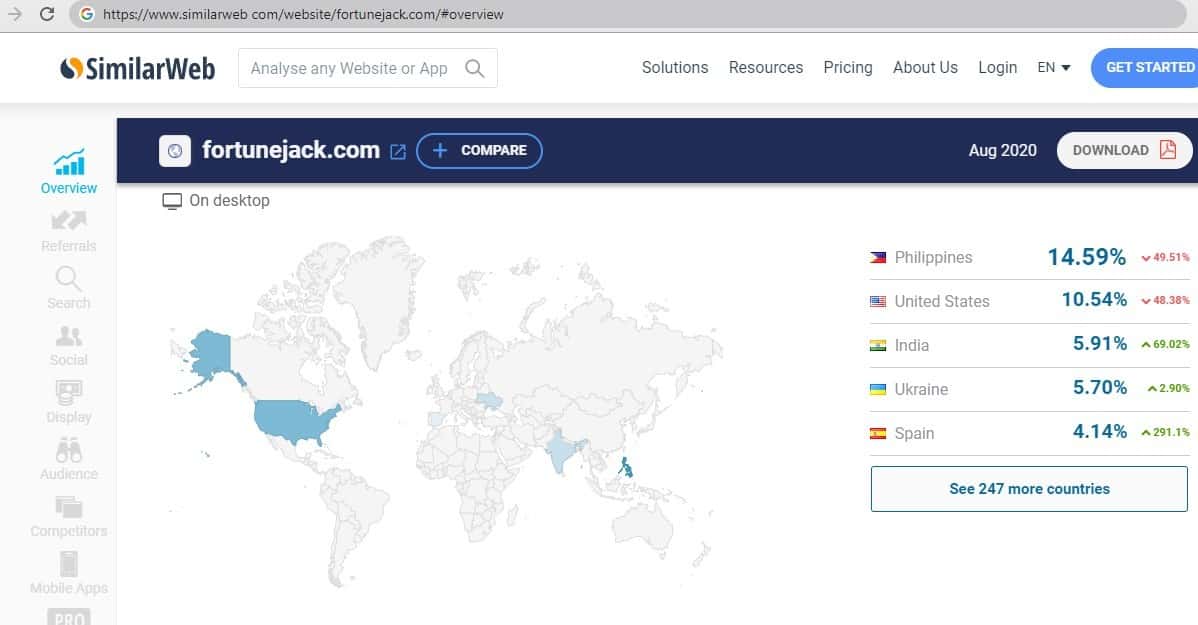The height and width of the screenshot is (625, 1198).
Task: Open the Mobile Apps sidebar icon
Action: [x=69, y=564]
